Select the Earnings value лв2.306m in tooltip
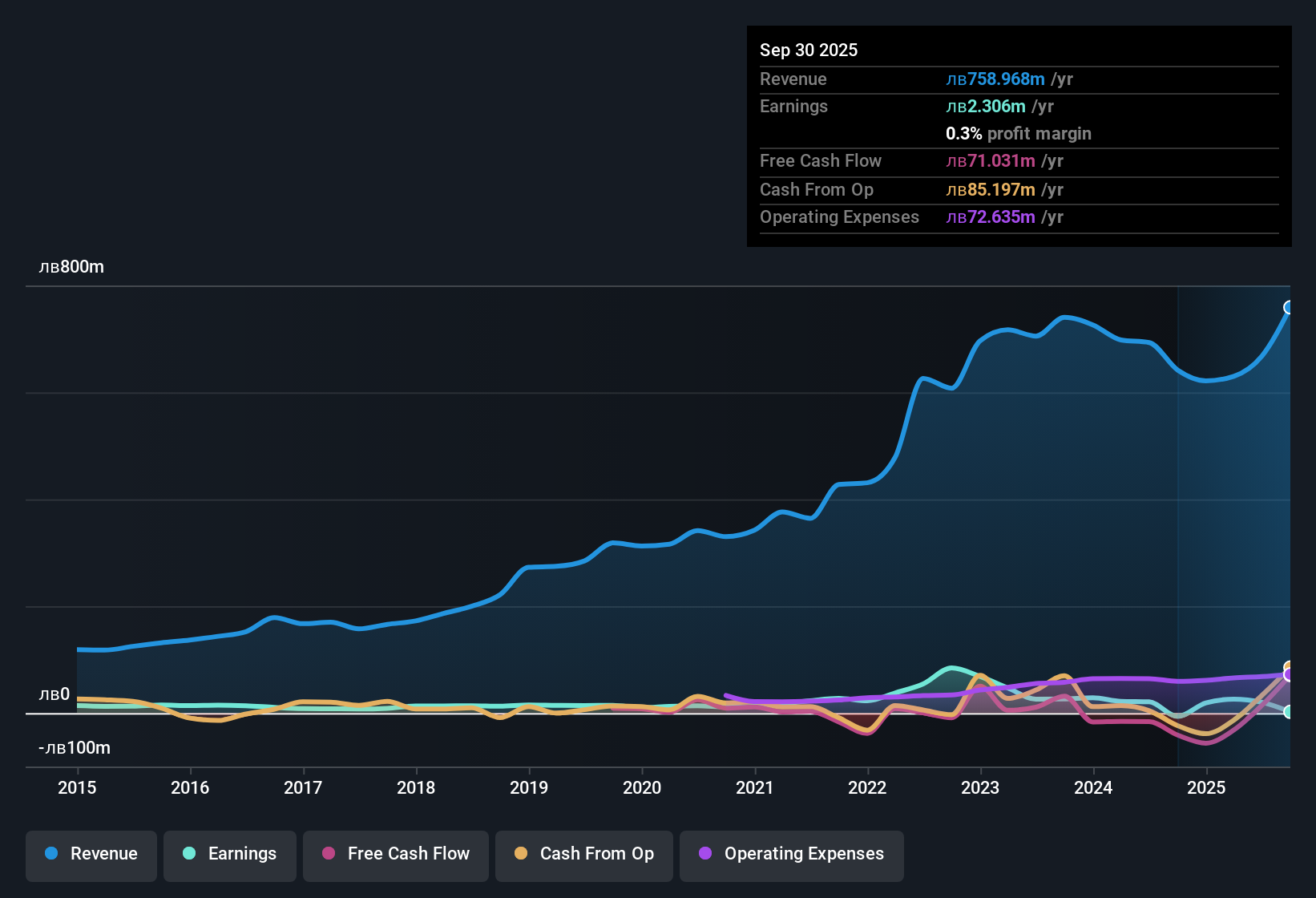The width and height of the screenshot is (1316, 898). coord(985,106)
